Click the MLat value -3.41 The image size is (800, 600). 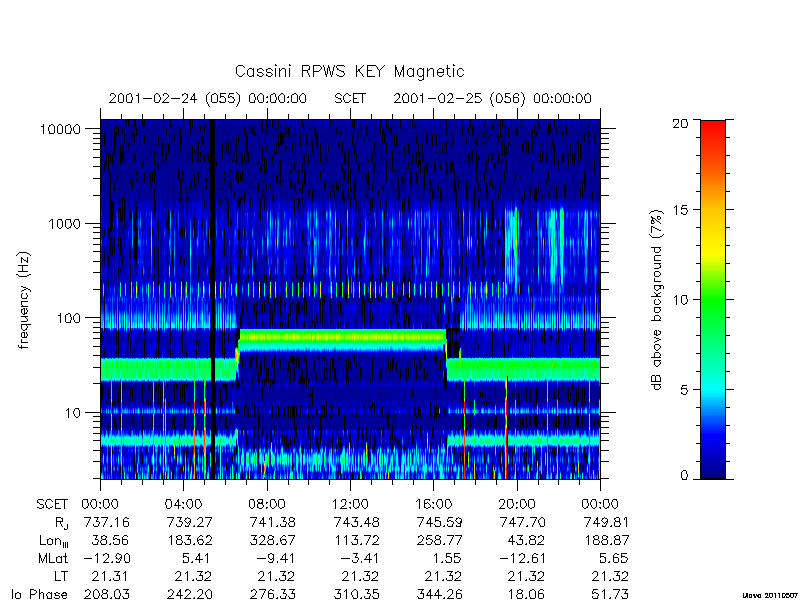click(x=360, y=559)
